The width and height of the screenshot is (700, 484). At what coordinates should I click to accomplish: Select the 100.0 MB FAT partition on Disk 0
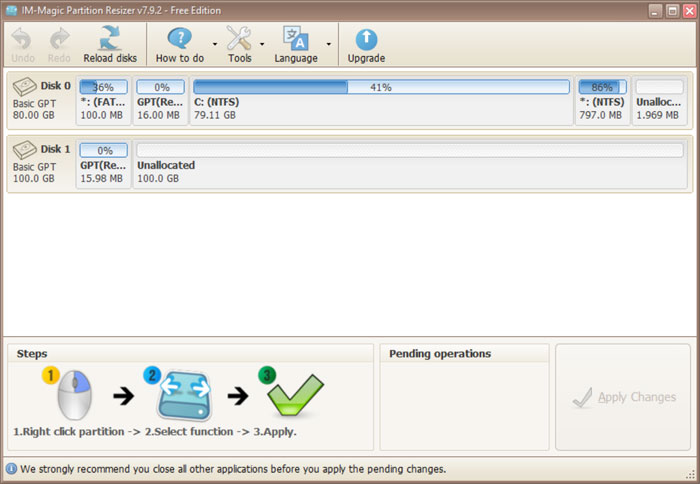coord(104,100)
